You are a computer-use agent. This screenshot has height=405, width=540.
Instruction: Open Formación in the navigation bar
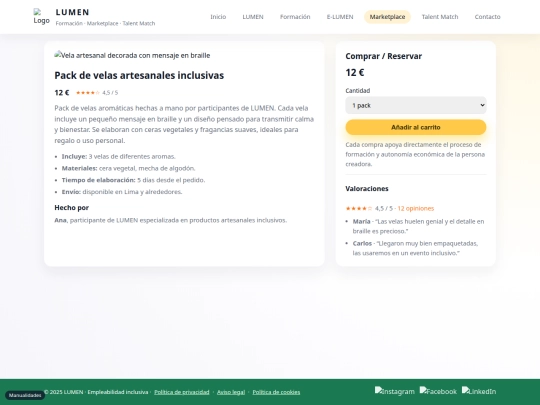pos(295,17)
